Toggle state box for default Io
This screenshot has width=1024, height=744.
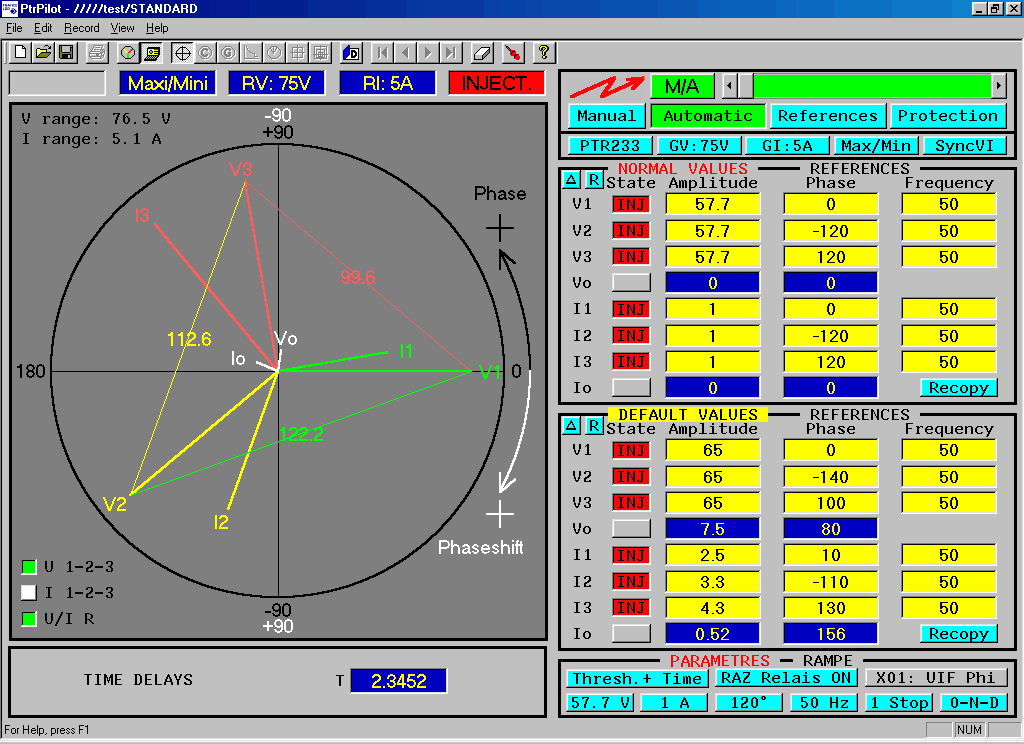coord(632,634)
